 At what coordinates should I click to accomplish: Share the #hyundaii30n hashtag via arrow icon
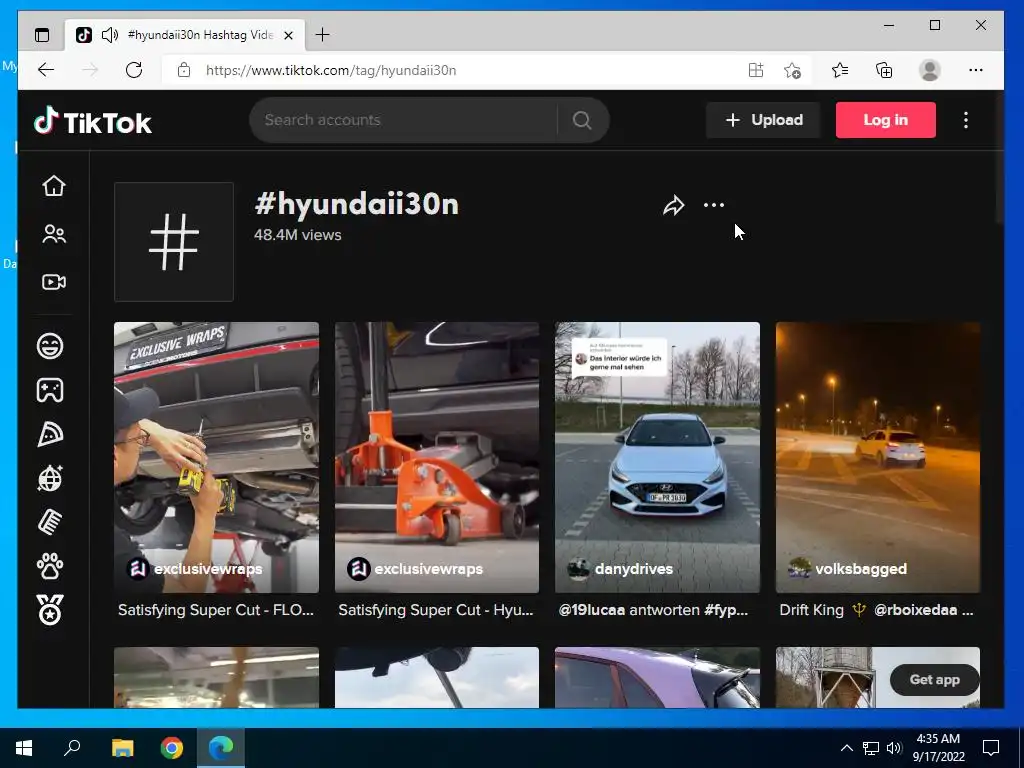[x=673, y=205]
